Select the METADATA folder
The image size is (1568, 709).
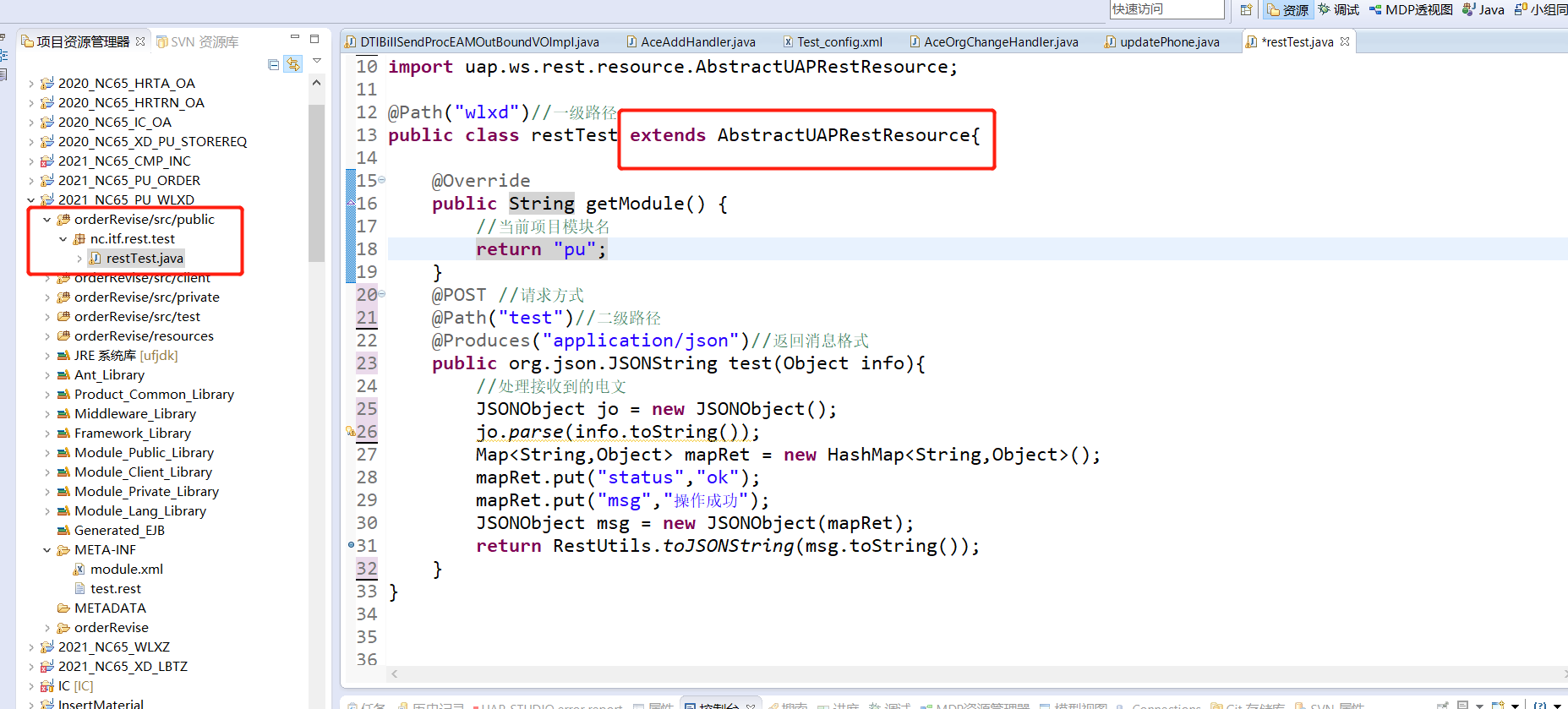[x=110, y=608]
